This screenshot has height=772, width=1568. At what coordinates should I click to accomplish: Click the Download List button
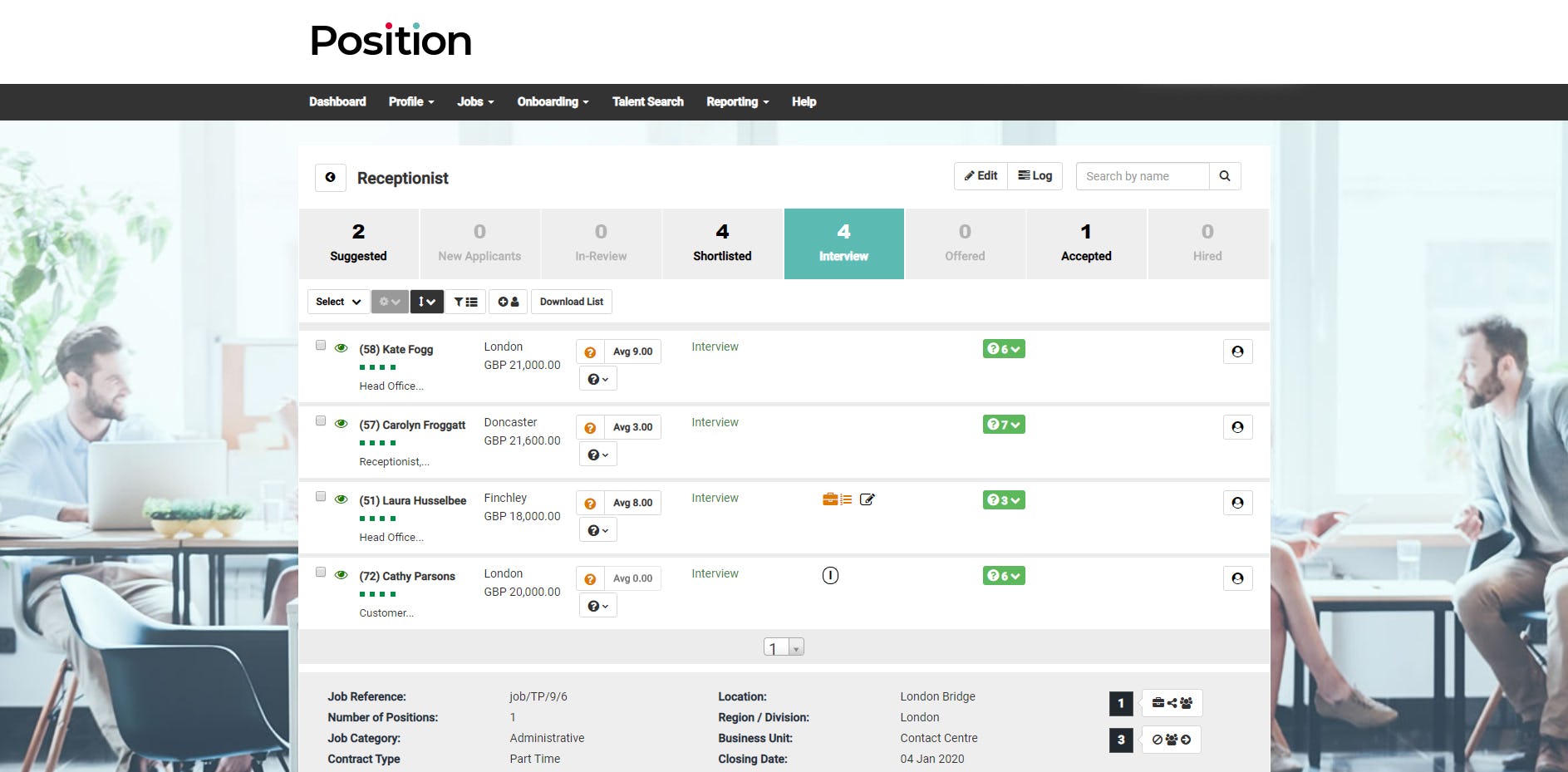coord(571,302)
